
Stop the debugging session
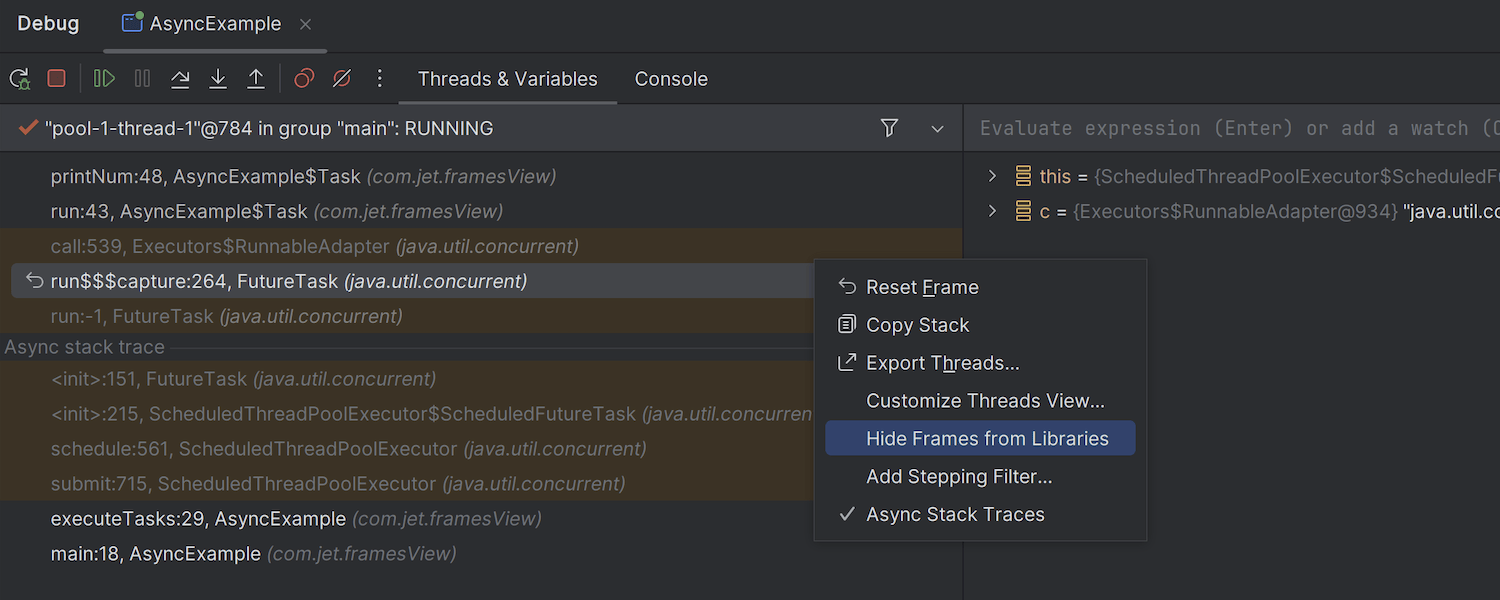[57, 78]
